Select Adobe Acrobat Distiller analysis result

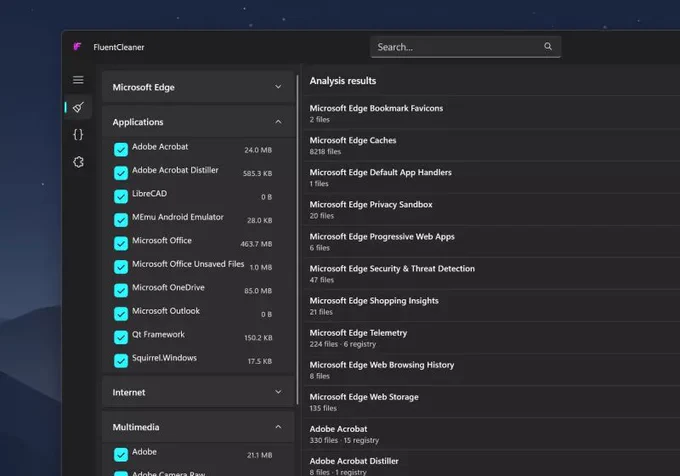[492, 463]
